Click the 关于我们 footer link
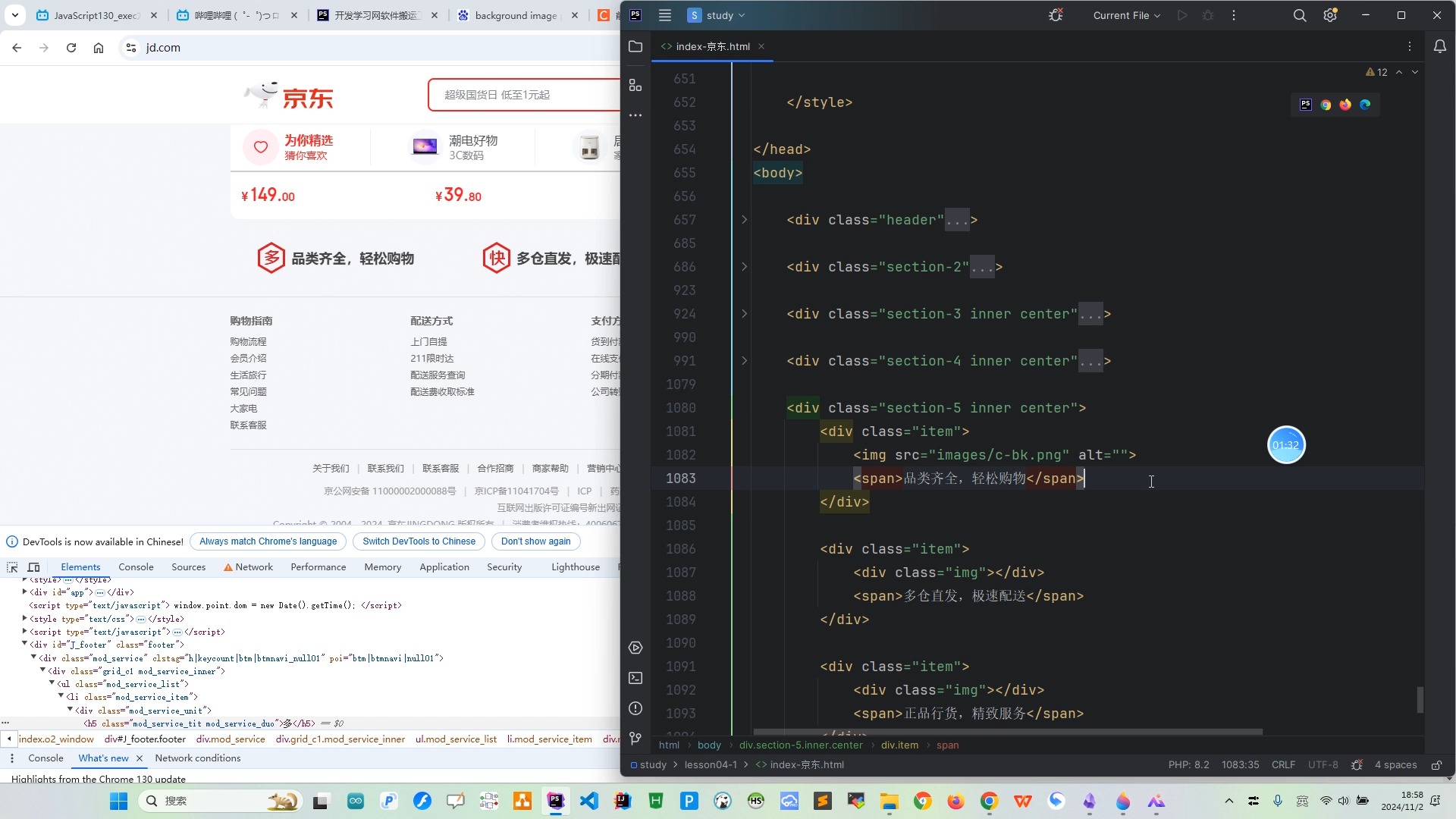The width and height of the screenshot is (1456, 819). pyautogui.click(x=331, y=469)
